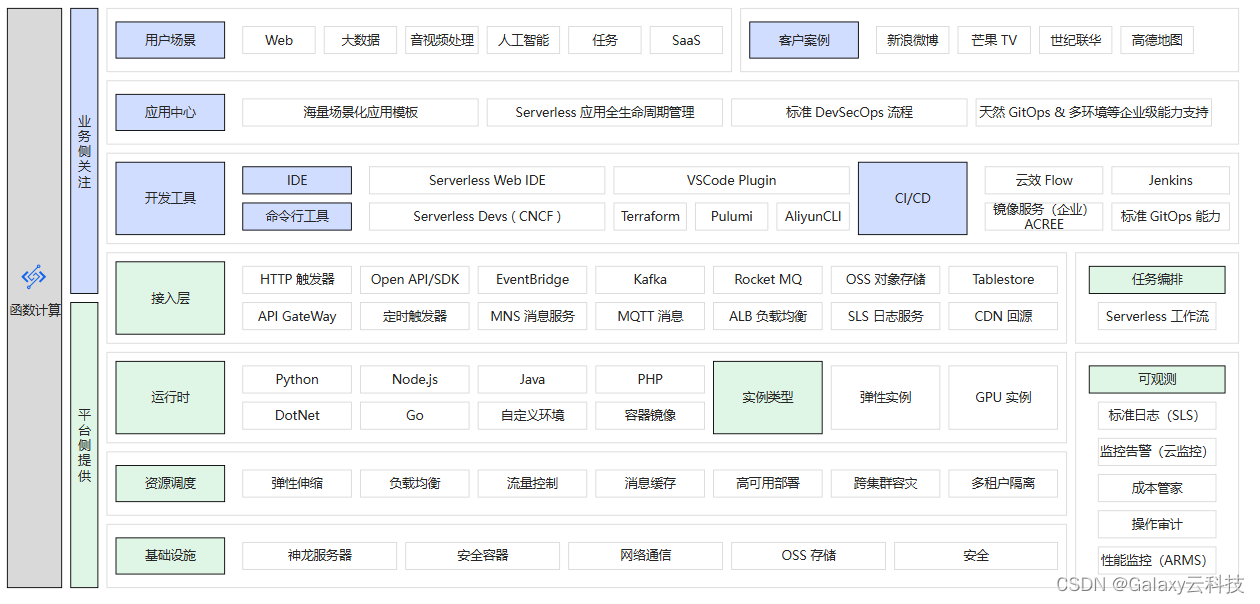Click the Java runtime box
This screenshot has height=604, width=1260.
click(x=532, y=379)
